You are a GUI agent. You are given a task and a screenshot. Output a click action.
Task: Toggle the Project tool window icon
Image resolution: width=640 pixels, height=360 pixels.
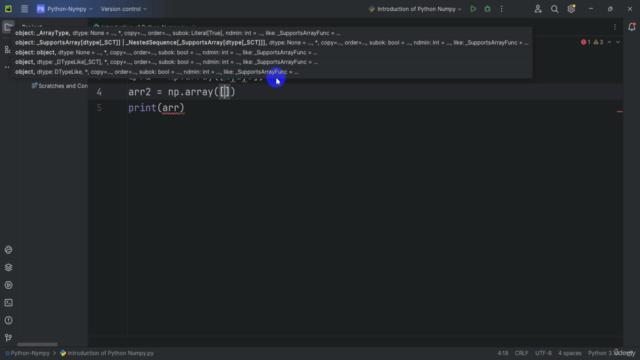pyautogui.click(x=8, y=27)
